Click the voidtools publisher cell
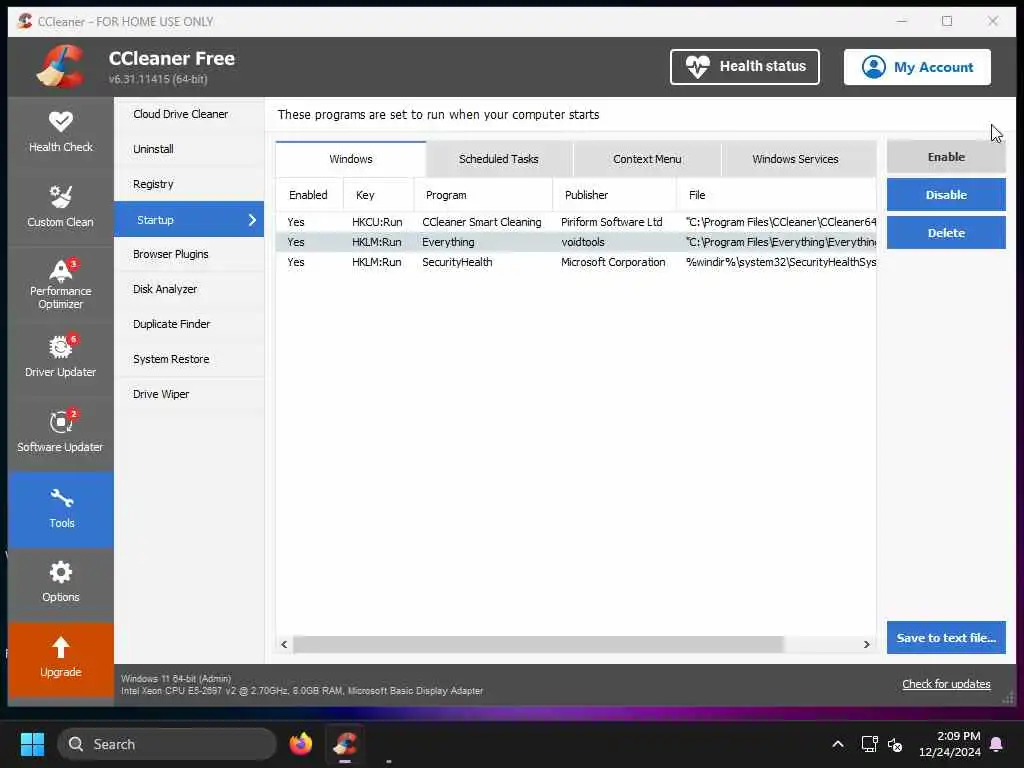Viewport: 1024px width, 768px height. [583, 242]
